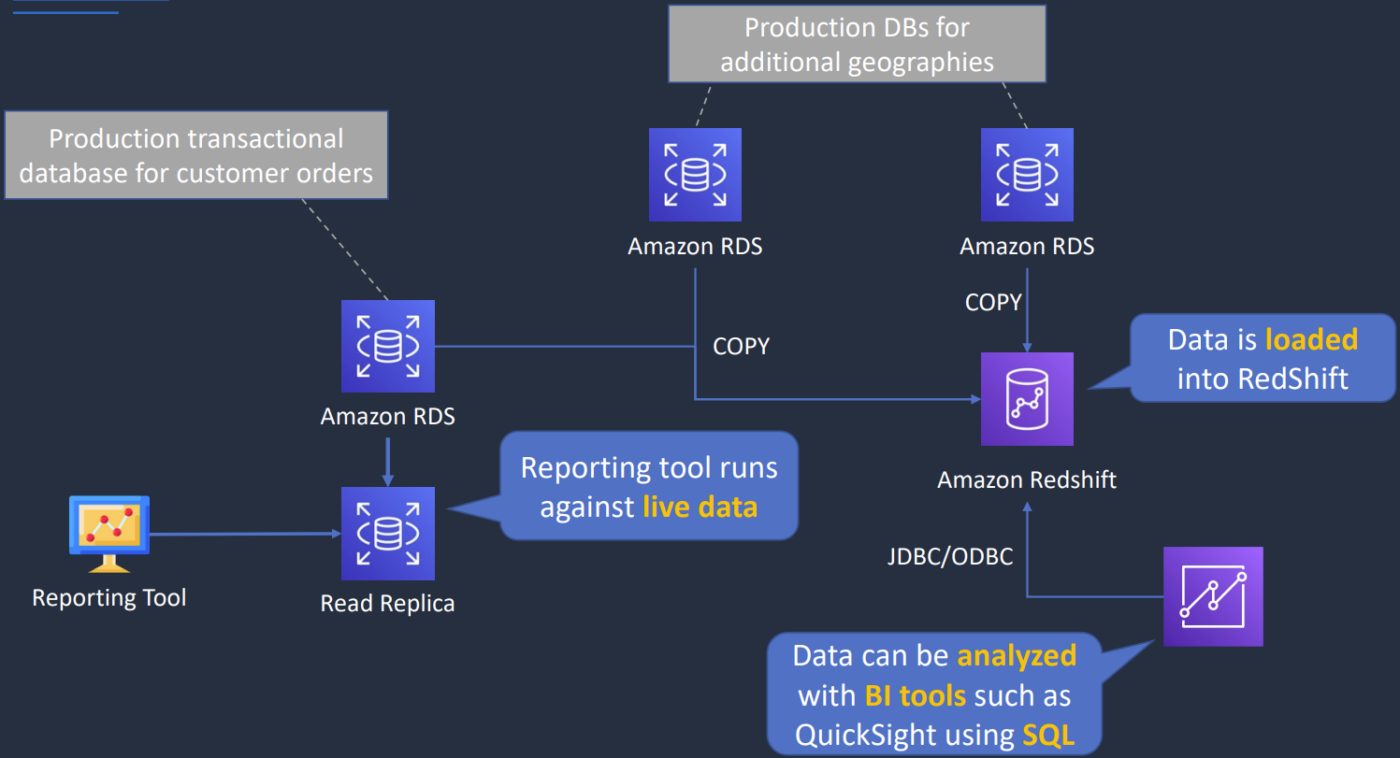
Task: Select the "Production DBs for additional geographies" box
Action: pyautogui.click(x=857, y=44)
